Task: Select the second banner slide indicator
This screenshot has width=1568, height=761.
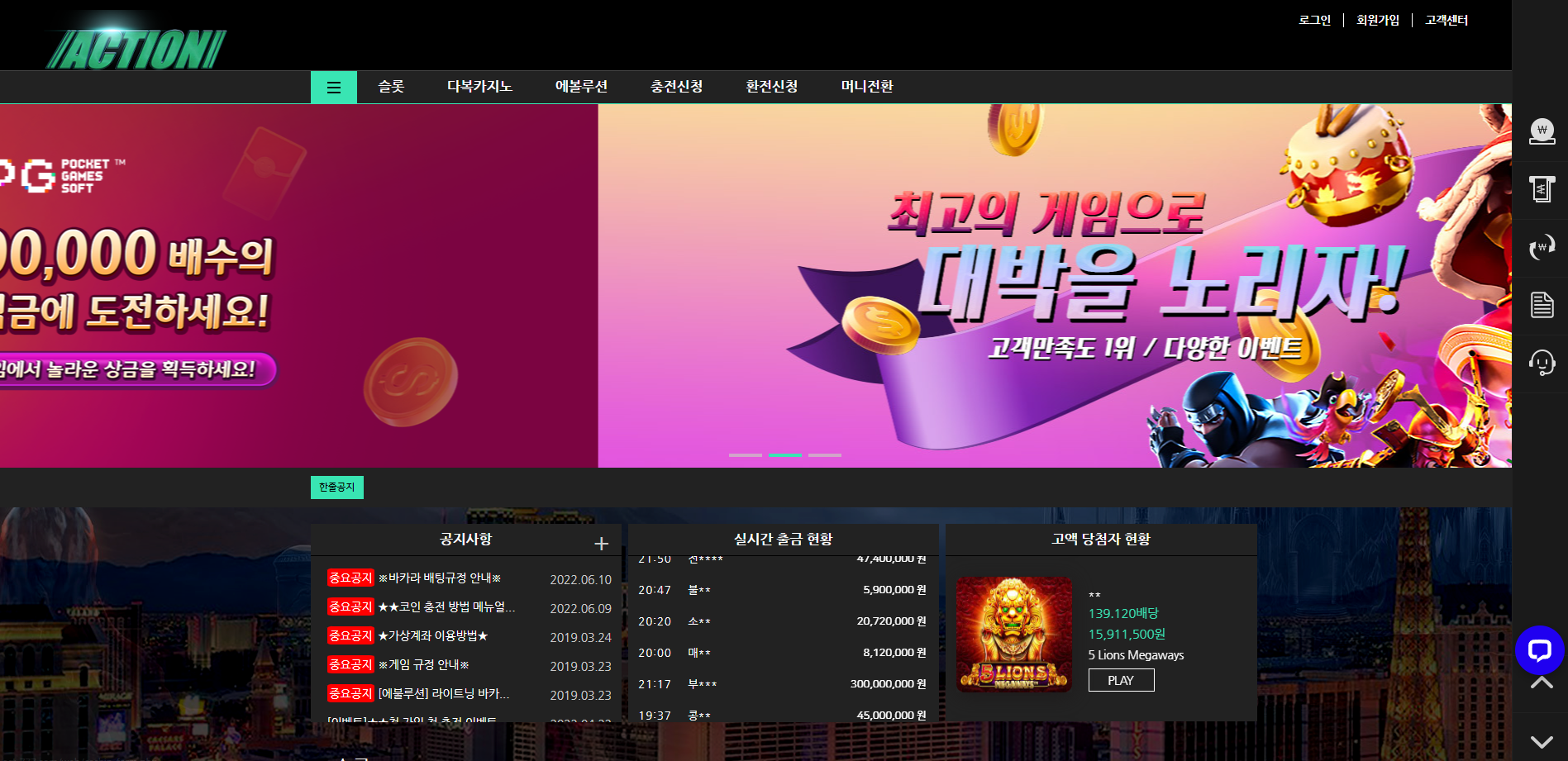Action: [784, 455]
